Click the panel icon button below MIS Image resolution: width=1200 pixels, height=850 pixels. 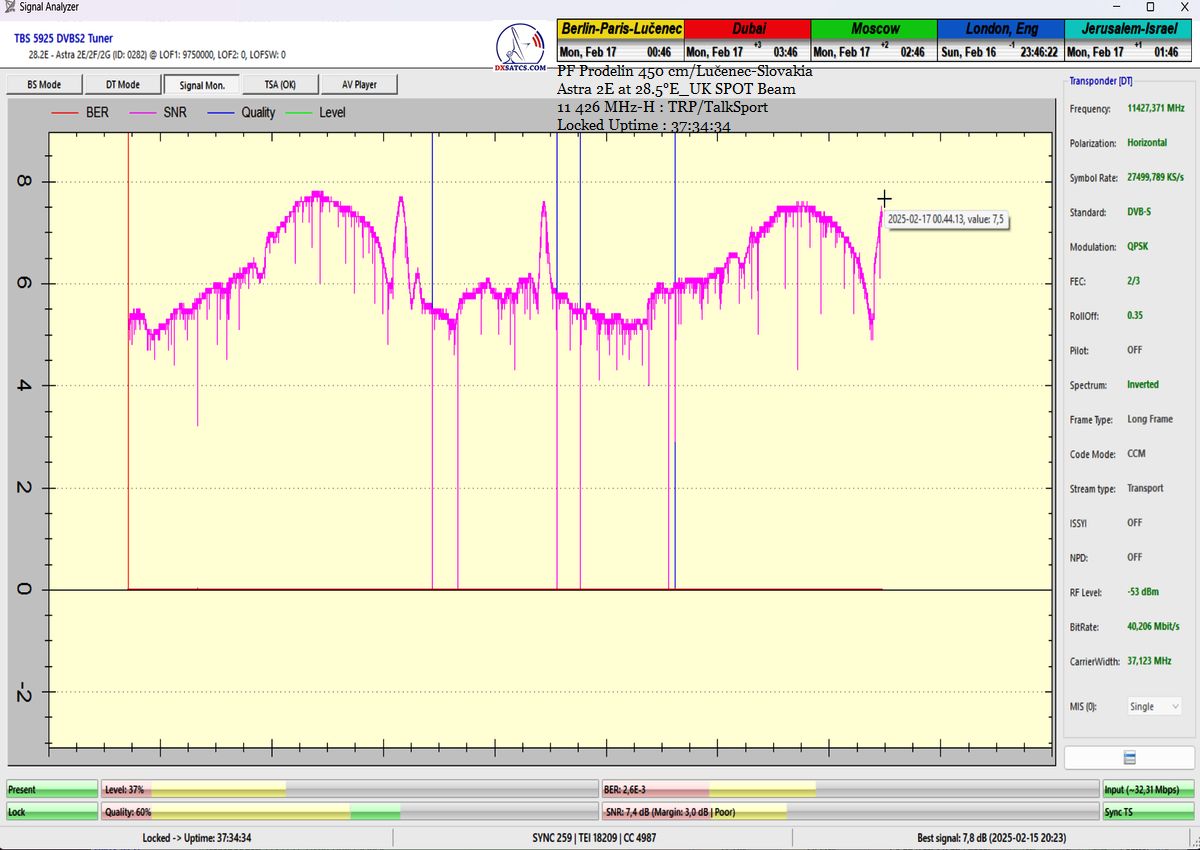click(1129, 757)
